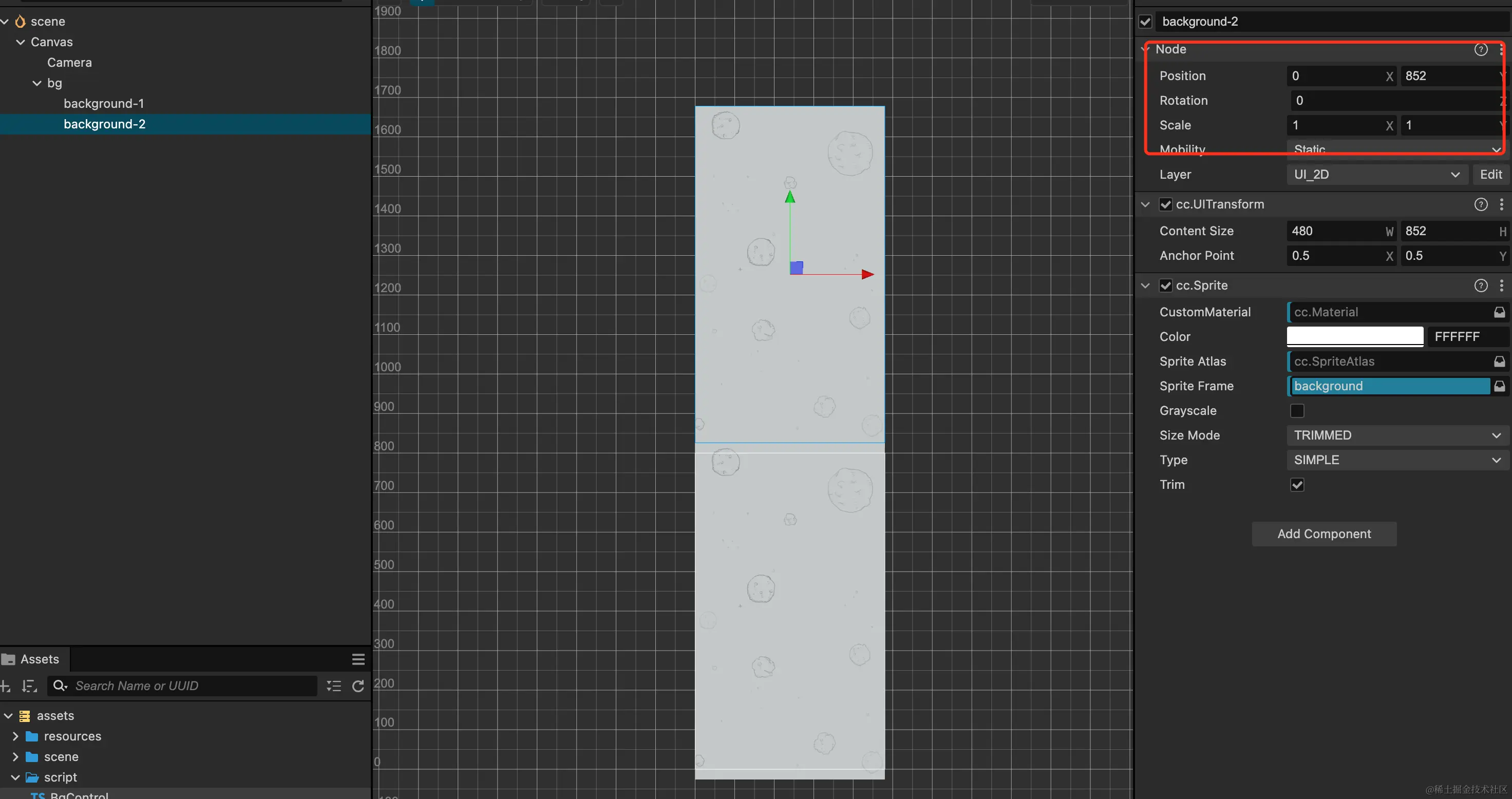
Task: Click the Sprite Atlas asset picker icon
Action: click(1499, 362)
